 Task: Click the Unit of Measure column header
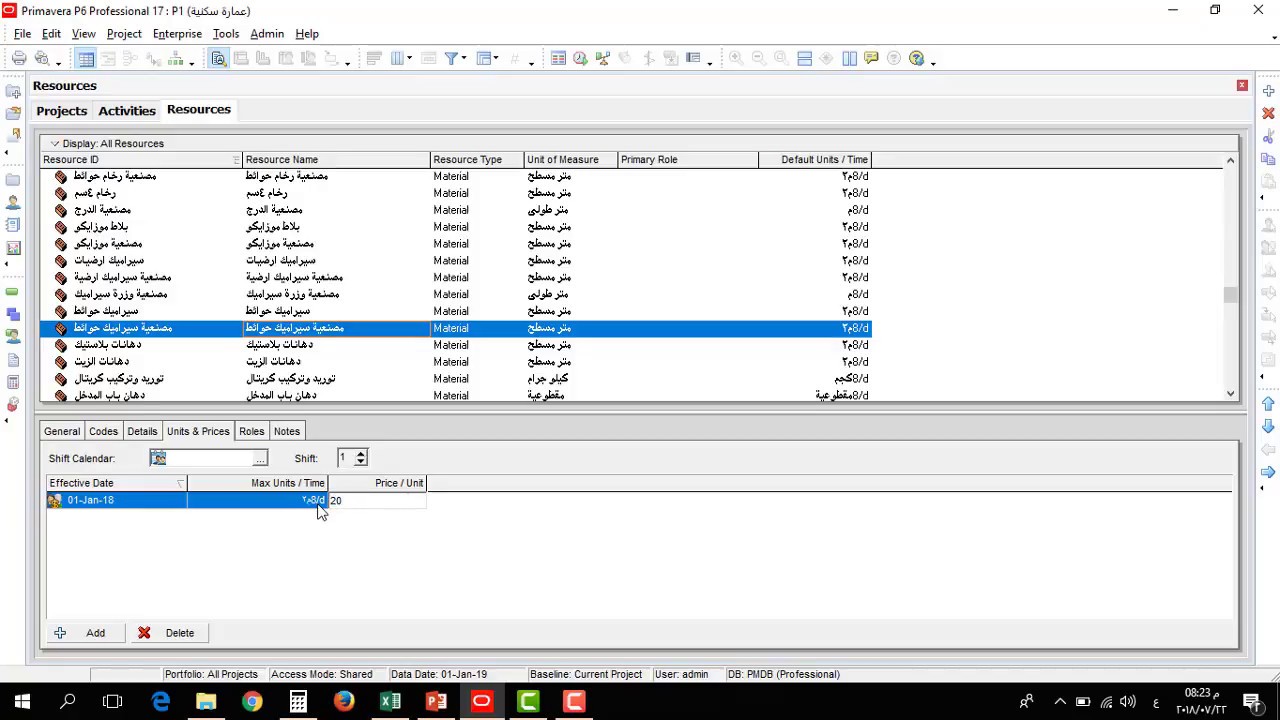pos(571,160)
